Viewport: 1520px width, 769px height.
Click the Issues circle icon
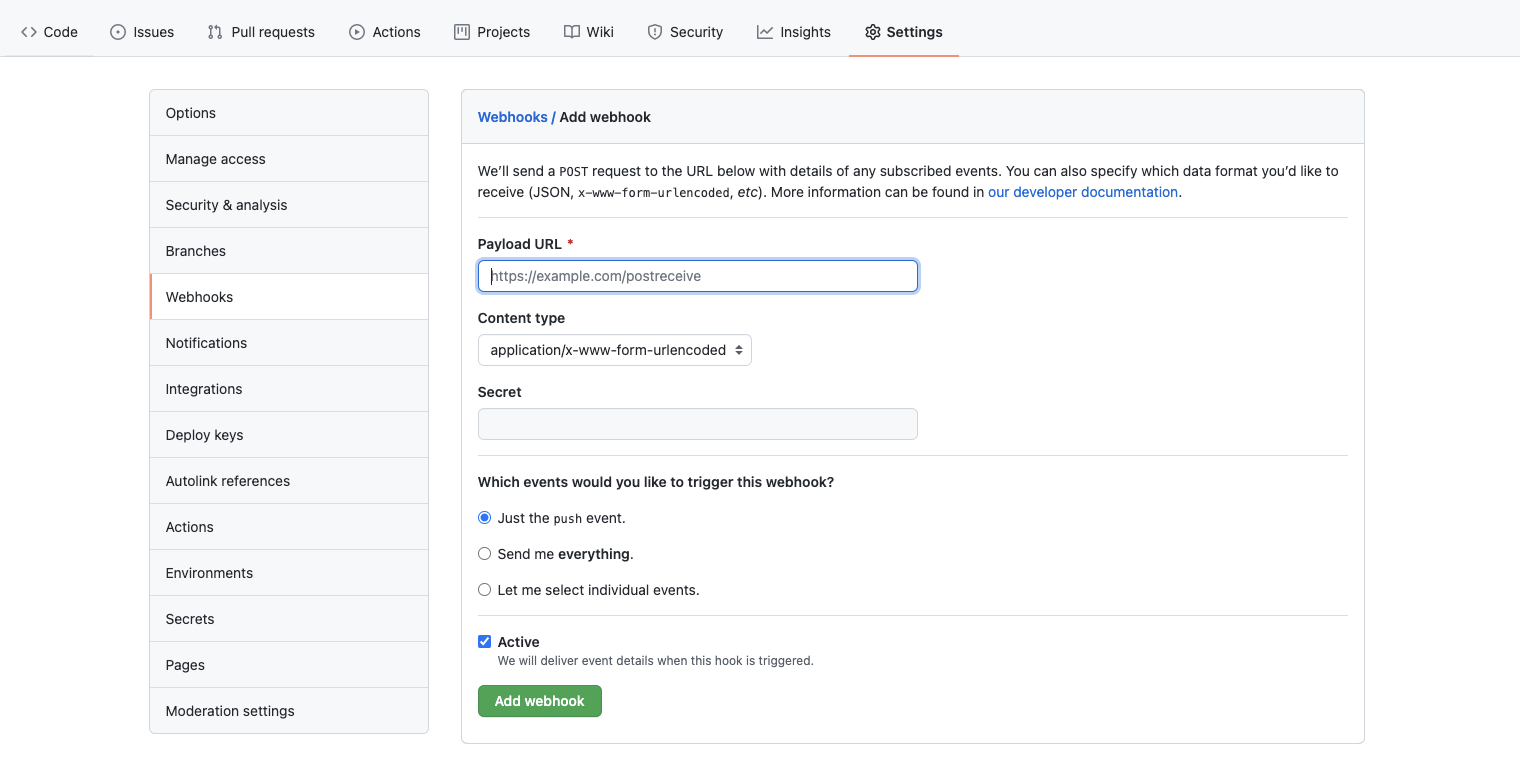click(x=118, y=32)
